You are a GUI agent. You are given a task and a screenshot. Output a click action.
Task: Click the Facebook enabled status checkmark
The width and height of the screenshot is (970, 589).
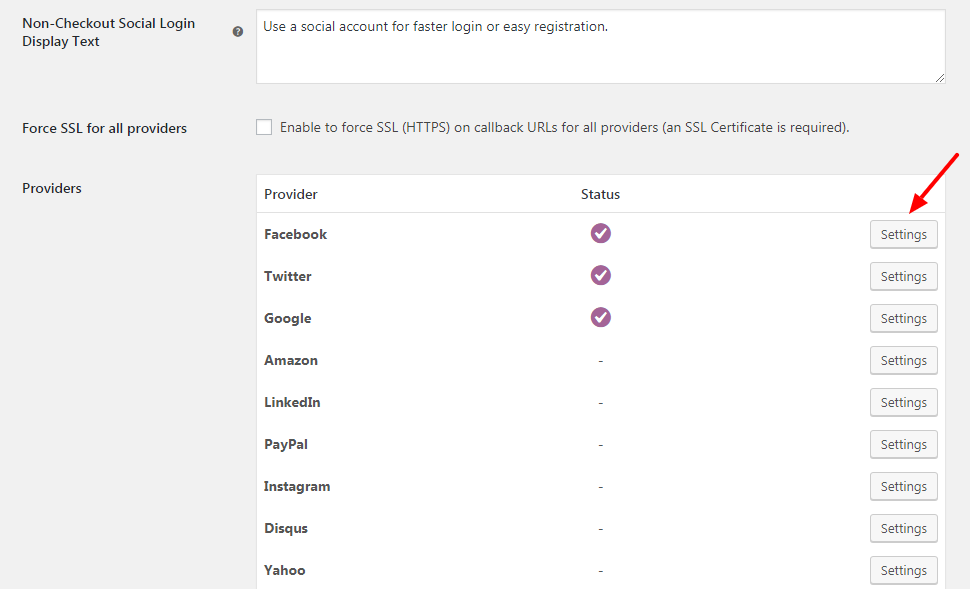click(601, 233)
